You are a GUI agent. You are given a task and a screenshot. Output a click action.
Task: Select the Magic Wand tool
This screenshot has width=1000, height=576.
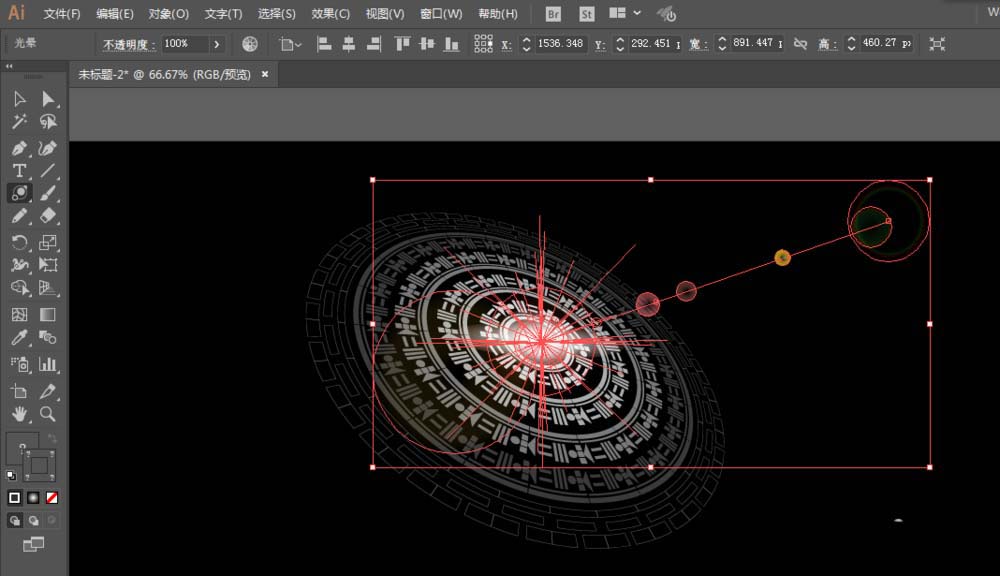(19, 121)
